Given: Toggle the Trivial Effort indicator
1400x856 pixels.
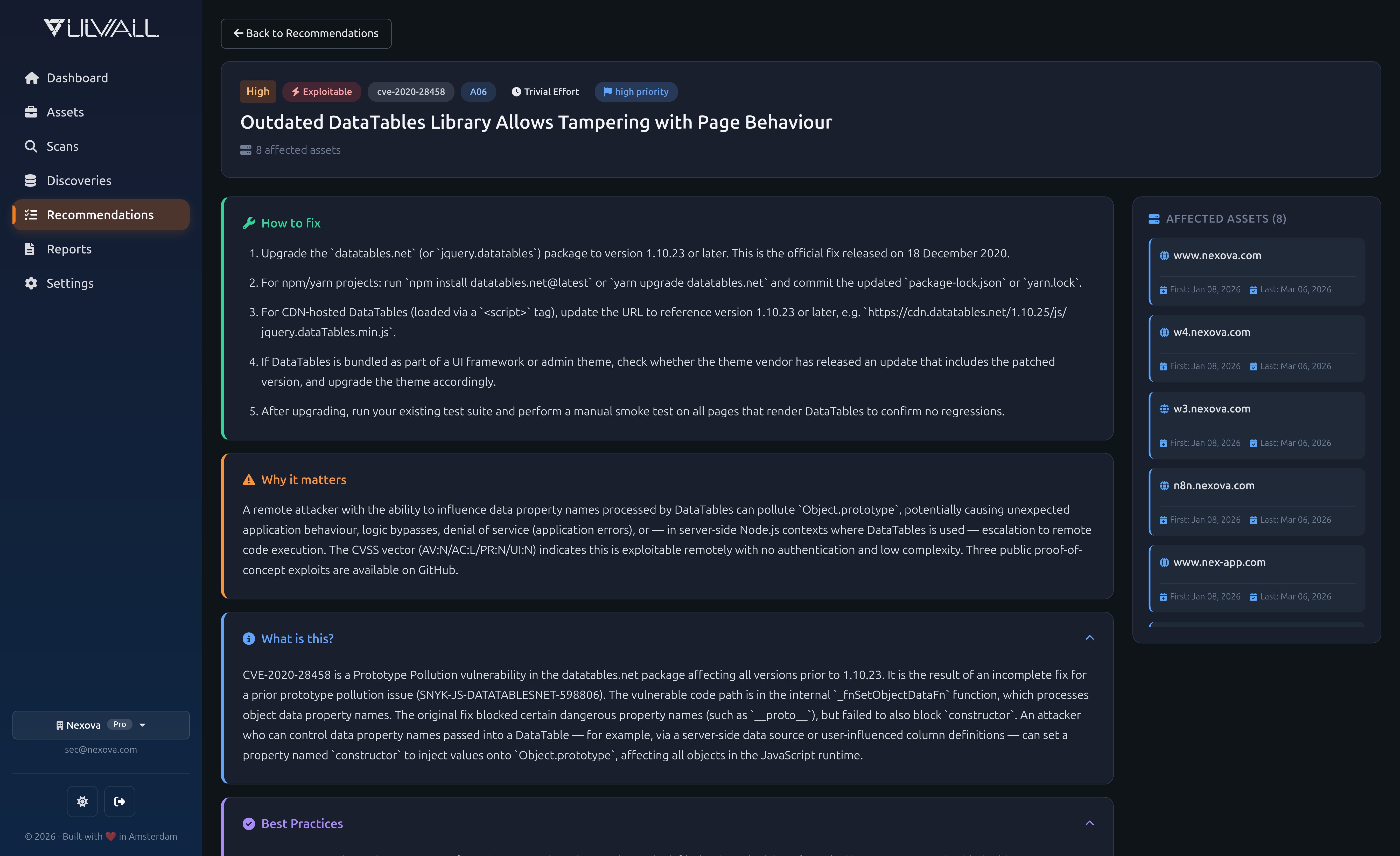Looking at the screenshot, I should click(545, 92).
